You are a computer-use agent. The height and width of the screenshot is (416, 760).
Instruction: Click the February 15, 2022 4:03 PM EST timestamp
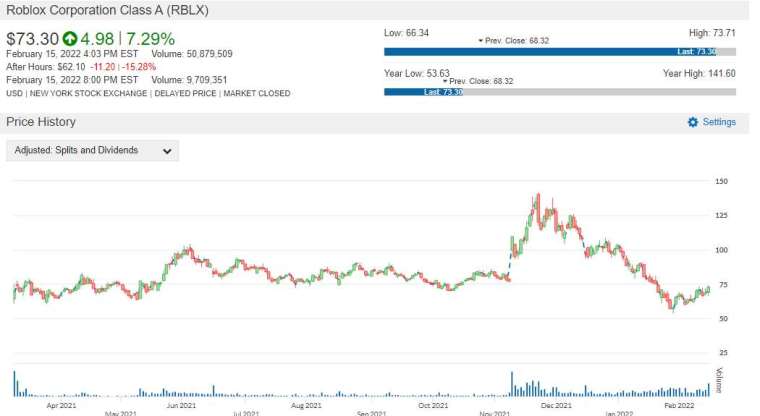[72, 54]
